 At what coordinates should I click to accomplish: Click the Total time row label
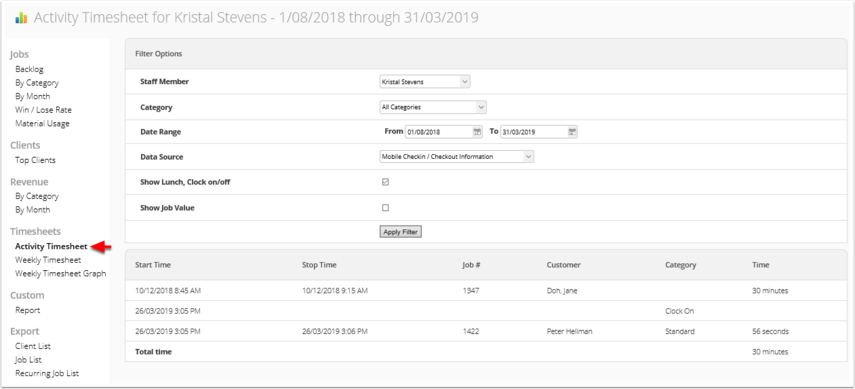(x=153, y=352)
